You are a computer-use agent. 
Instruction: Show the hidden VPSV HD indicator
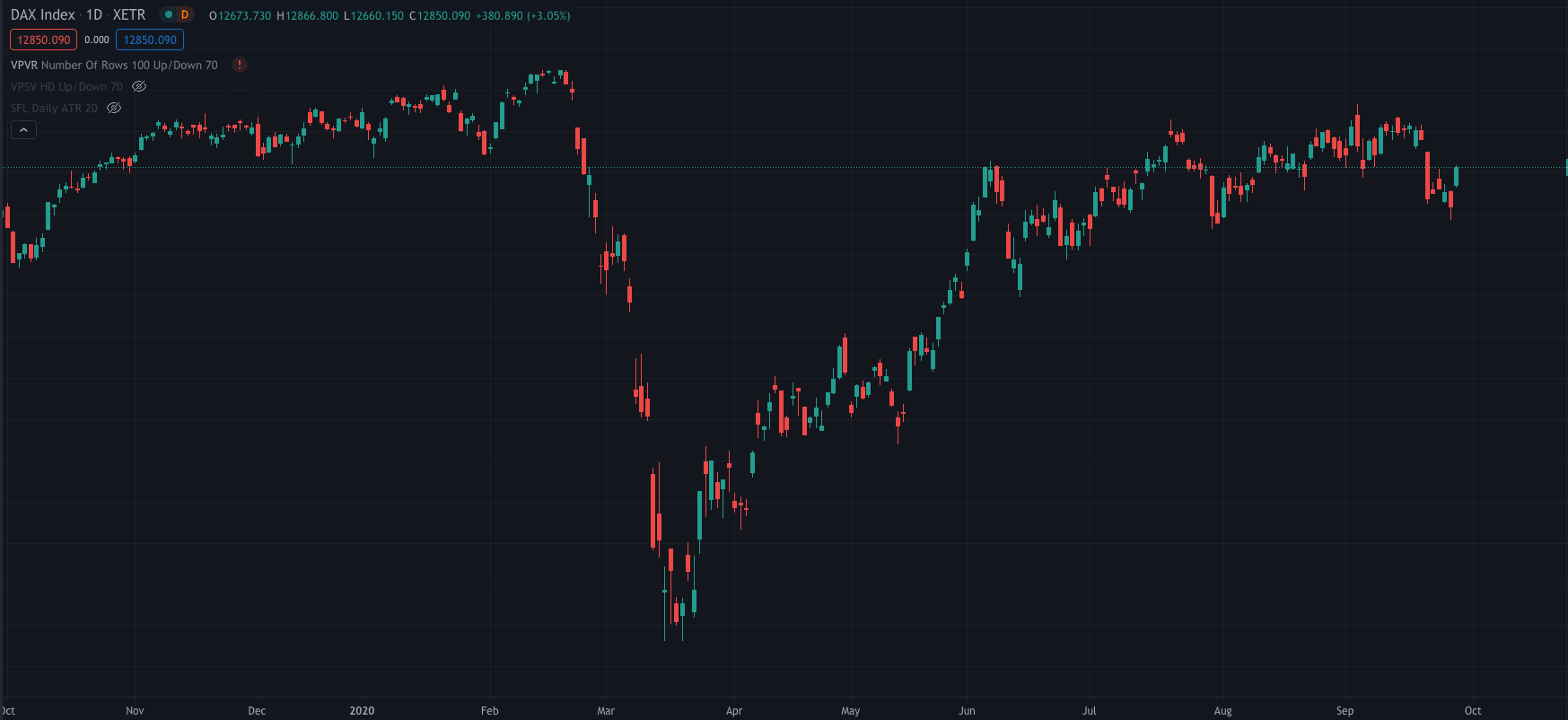tap(139, 86)
